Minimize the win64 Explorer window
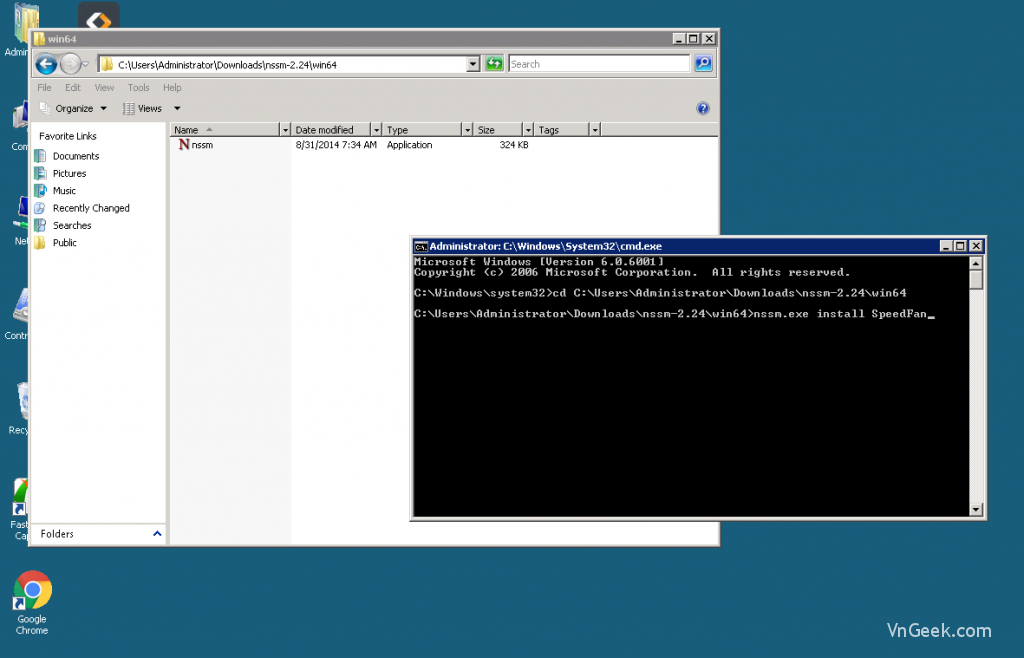1024x658 pixels. [679, 39]
